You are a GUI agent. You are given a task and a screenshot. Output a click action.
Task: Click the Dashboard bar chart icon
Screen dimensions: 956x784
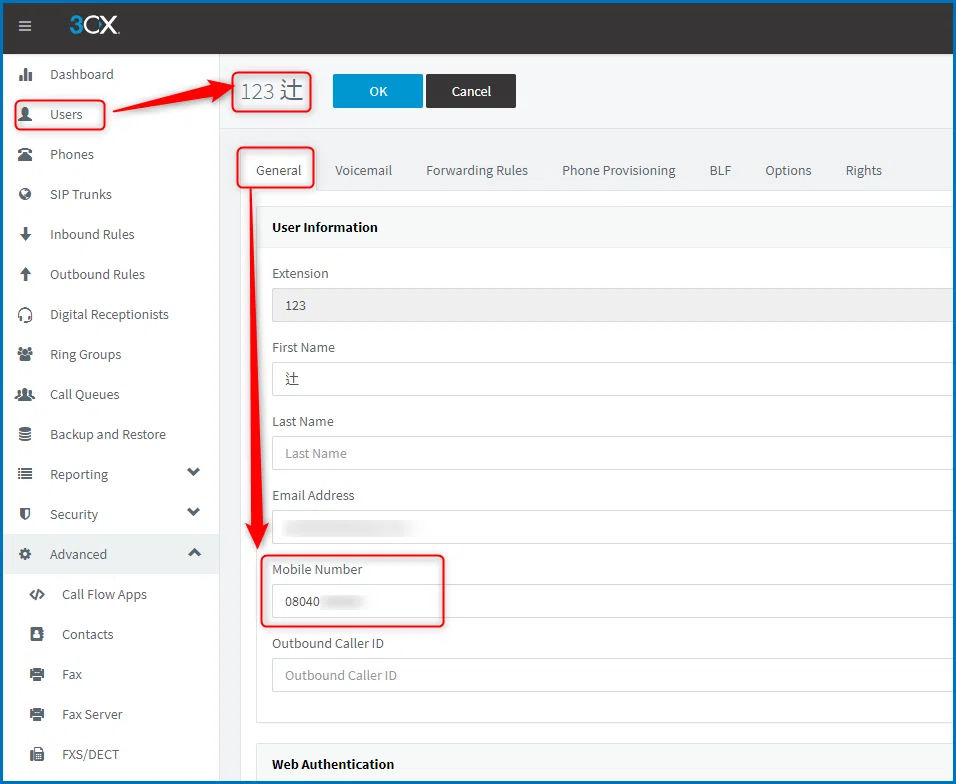pos(26,74)
